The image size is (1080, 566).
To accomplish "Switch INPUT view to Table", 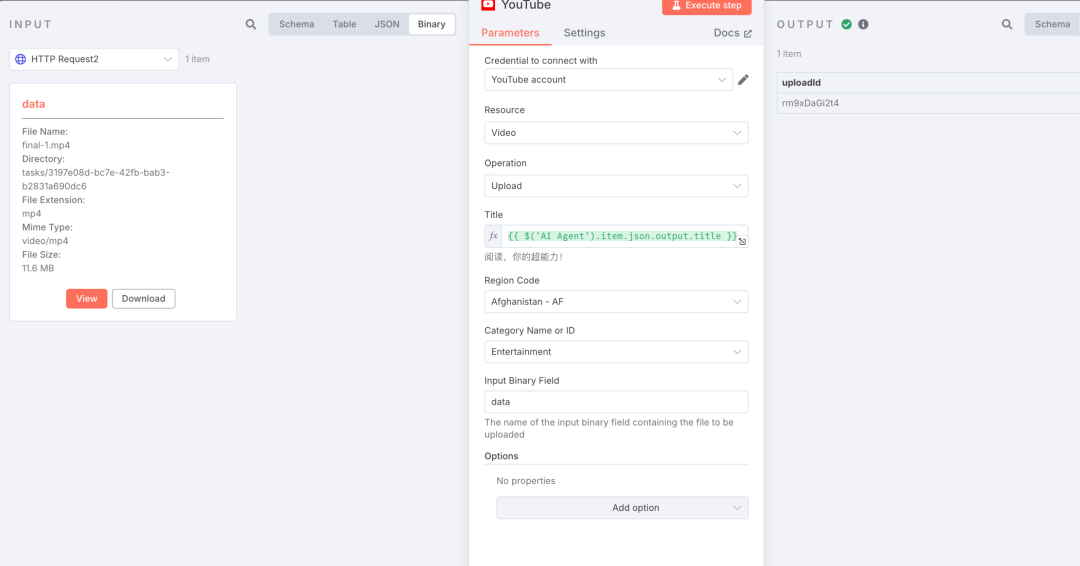I will click(344, 24).
